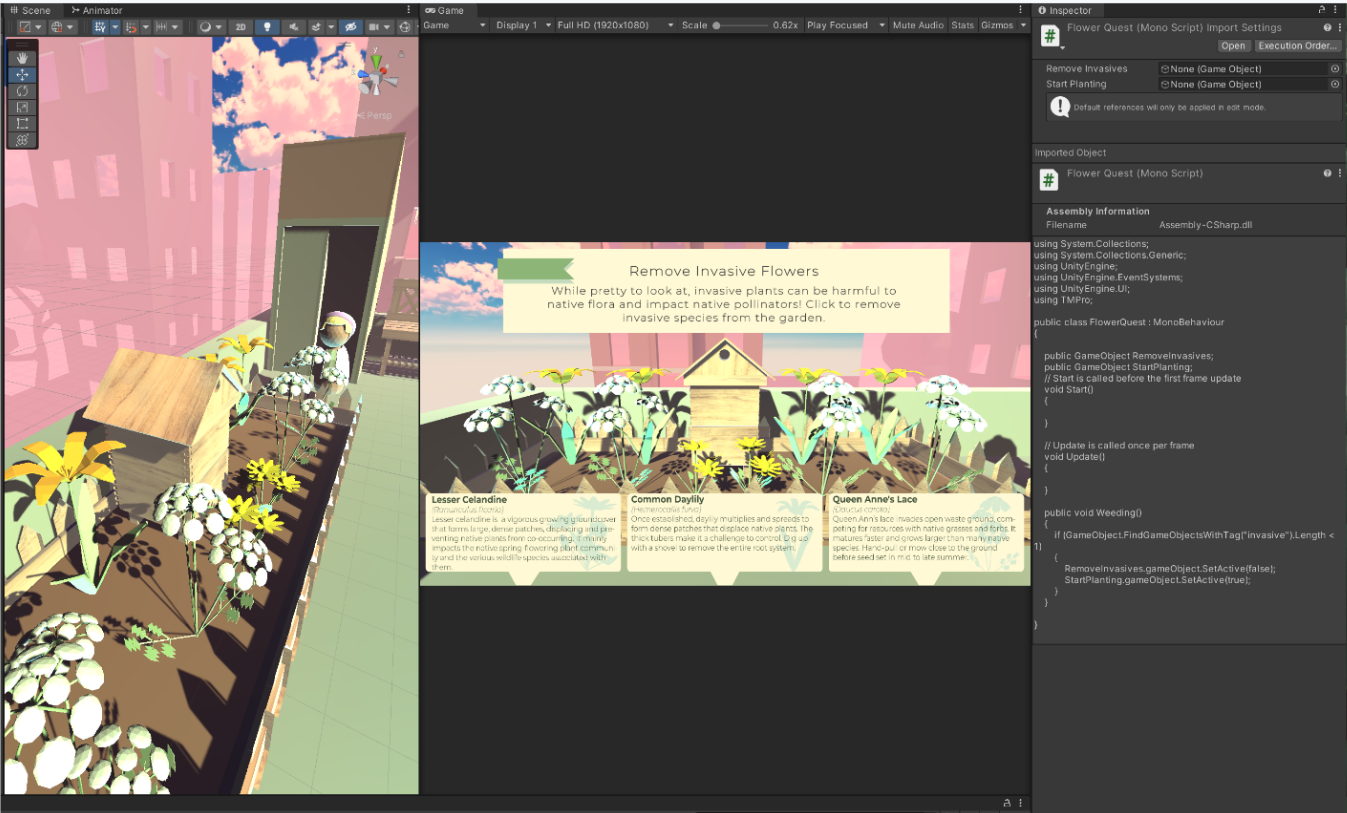
Task: Click the draw mode shading sphere icon
Action: (x=206, y=27)
